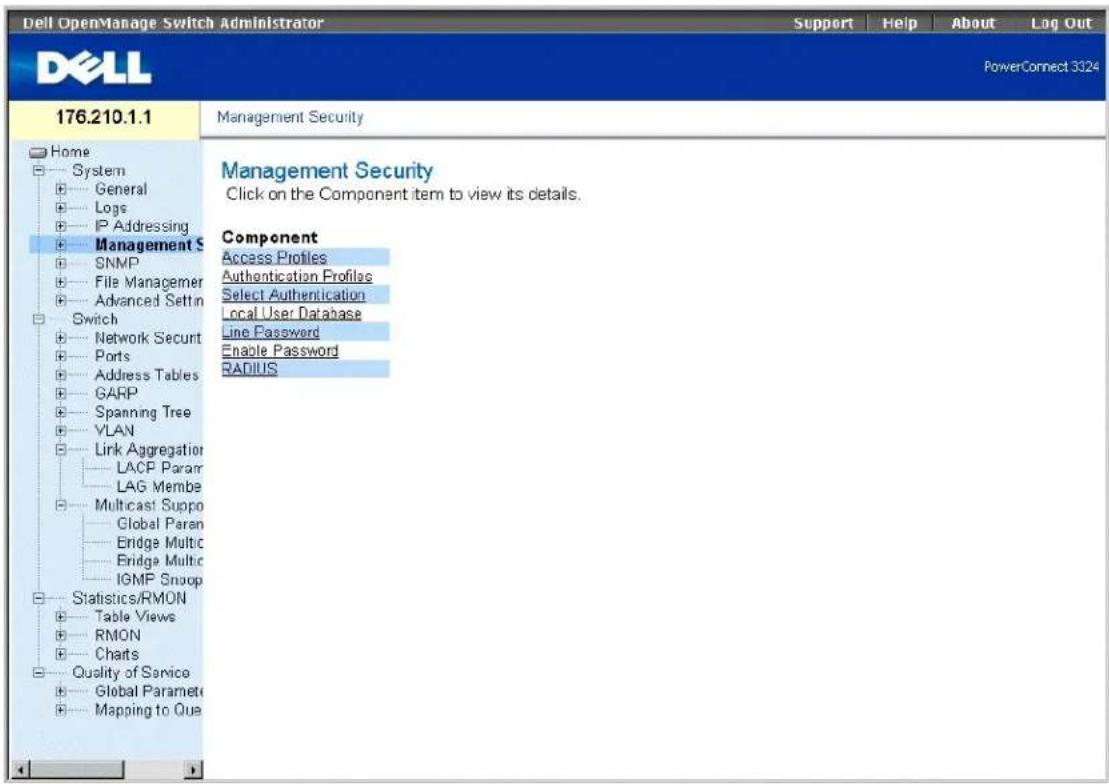Expand the Charts tree node

[x=61, y=654]
